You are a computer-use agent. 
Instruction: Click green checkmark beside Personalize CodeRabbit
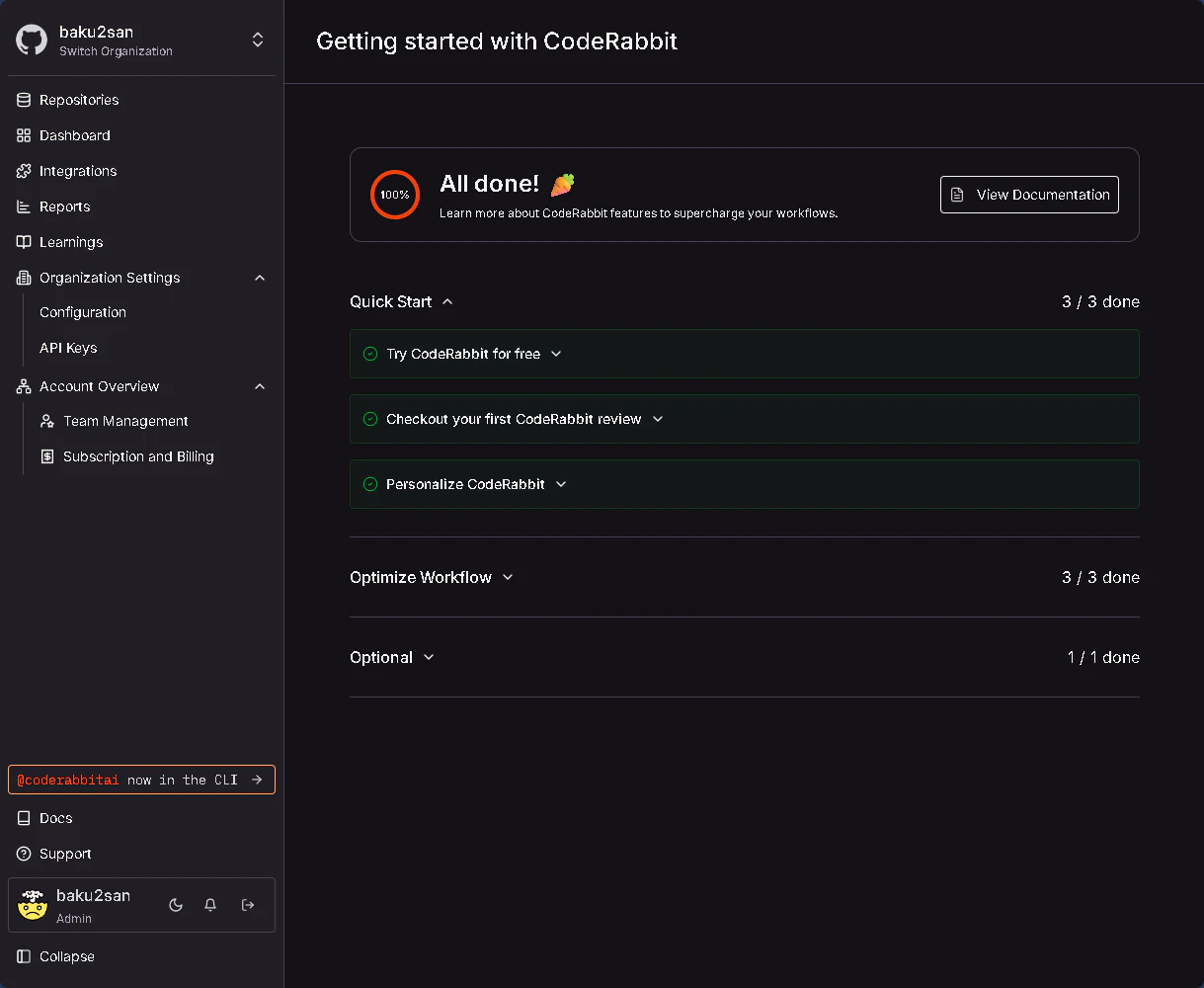370,484
